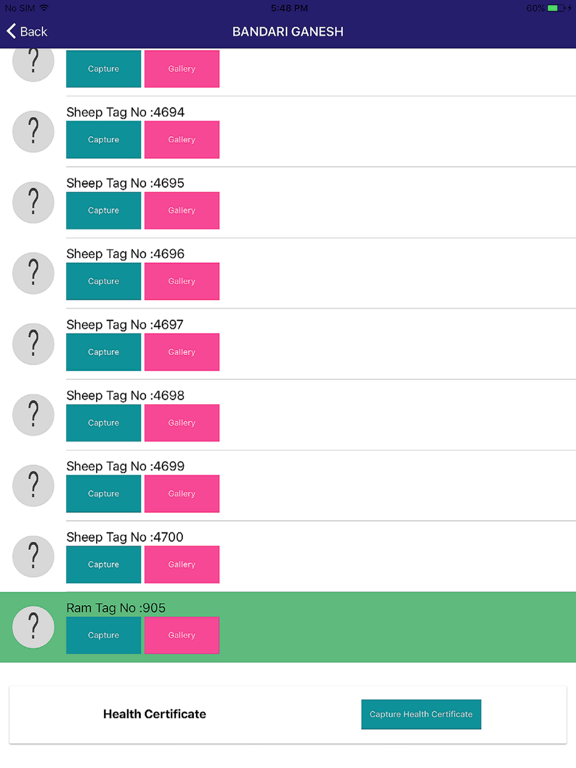Tap placeholder photo for Sheep Tag 4697

click(x=33, y=344)
